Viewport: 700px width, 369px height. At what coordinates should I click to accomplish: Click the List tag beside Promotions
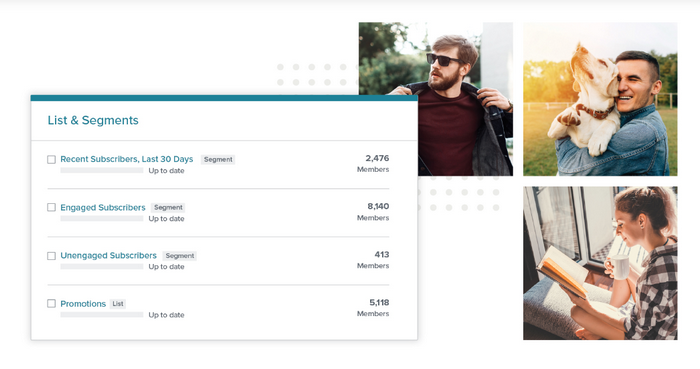118,304
